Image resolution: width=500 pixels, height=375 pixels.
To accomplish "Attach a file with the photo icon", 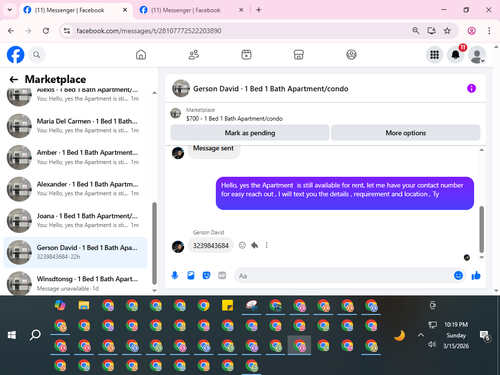I will 191,276.
